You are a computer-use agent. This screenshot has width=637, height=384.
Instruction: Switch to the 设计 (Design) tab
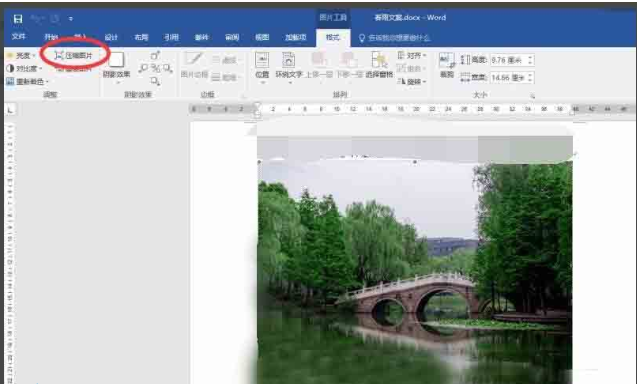click(x=111, y=37)
